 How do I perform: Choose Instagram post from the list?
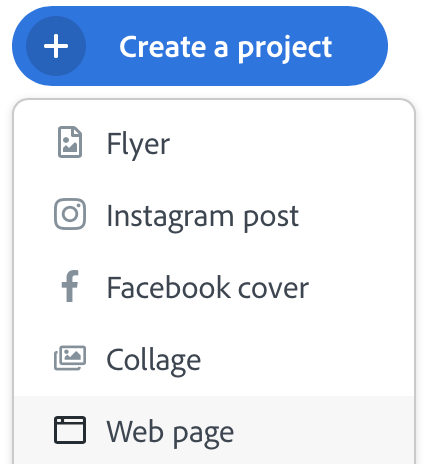click(x=214, y=216)
